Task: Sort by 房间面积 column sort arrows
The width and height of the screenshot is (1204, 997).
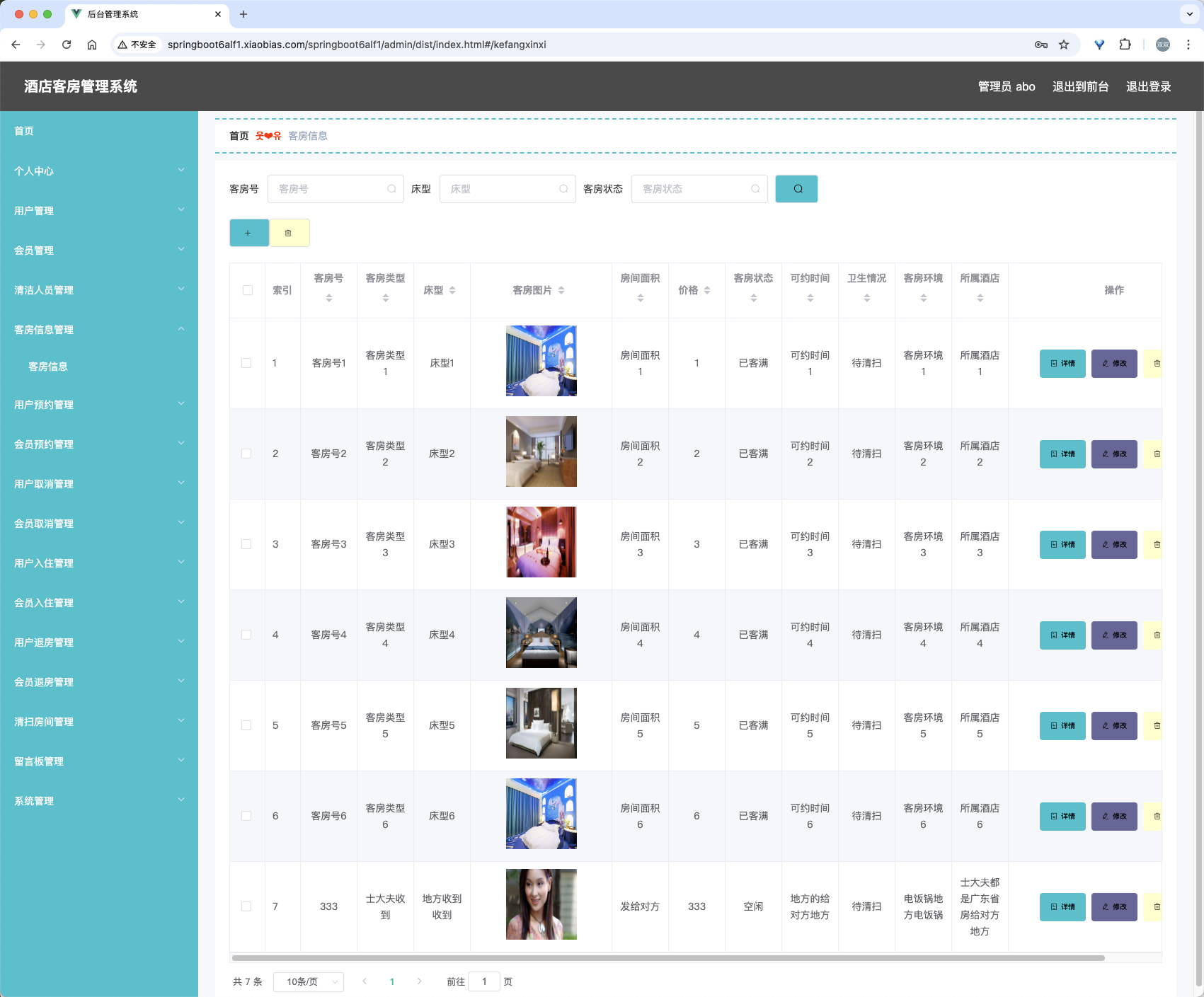Action: click(x=641, y=299)
